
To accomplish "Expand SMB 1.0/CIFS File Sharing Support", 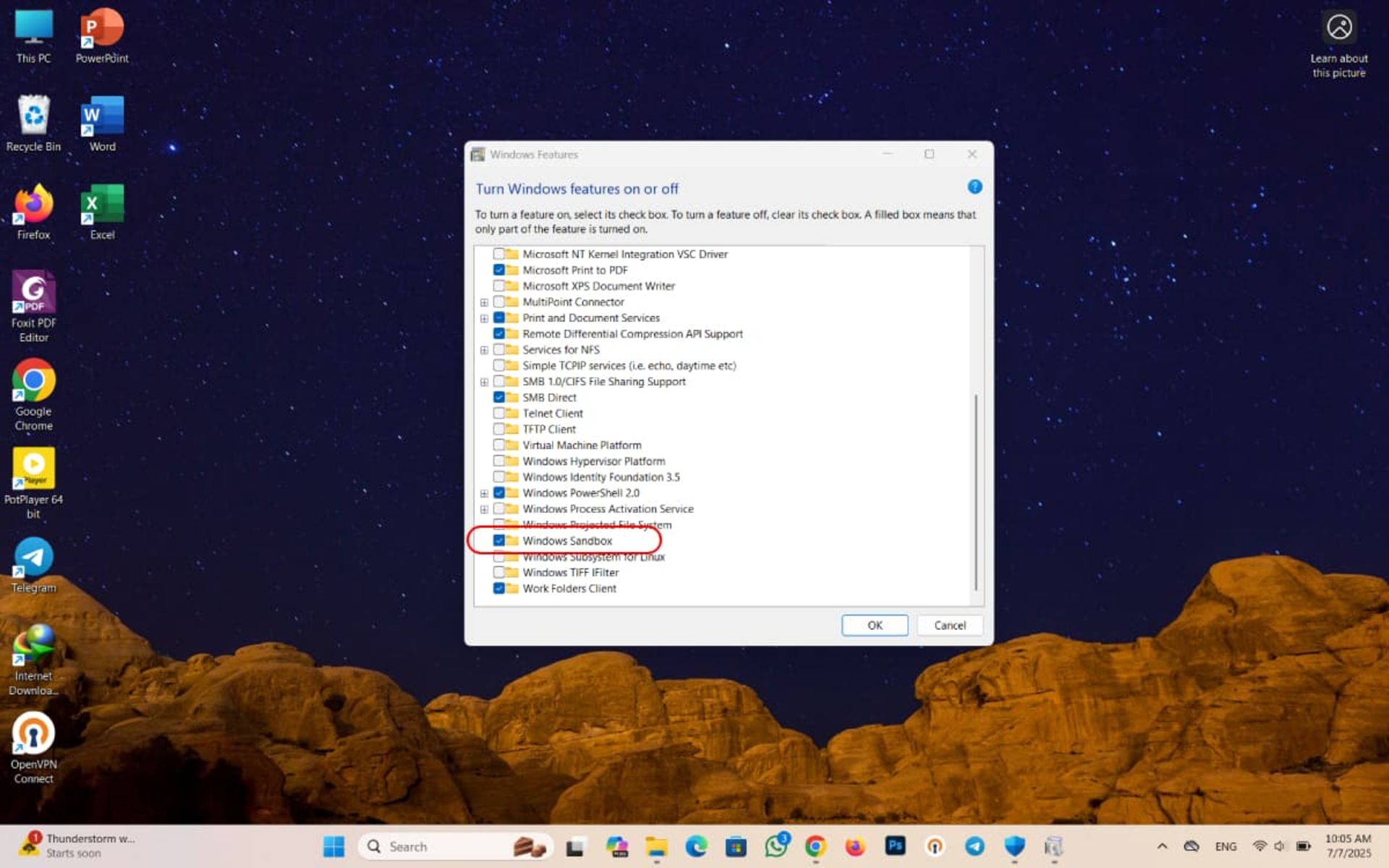I will tap(484, 381).
